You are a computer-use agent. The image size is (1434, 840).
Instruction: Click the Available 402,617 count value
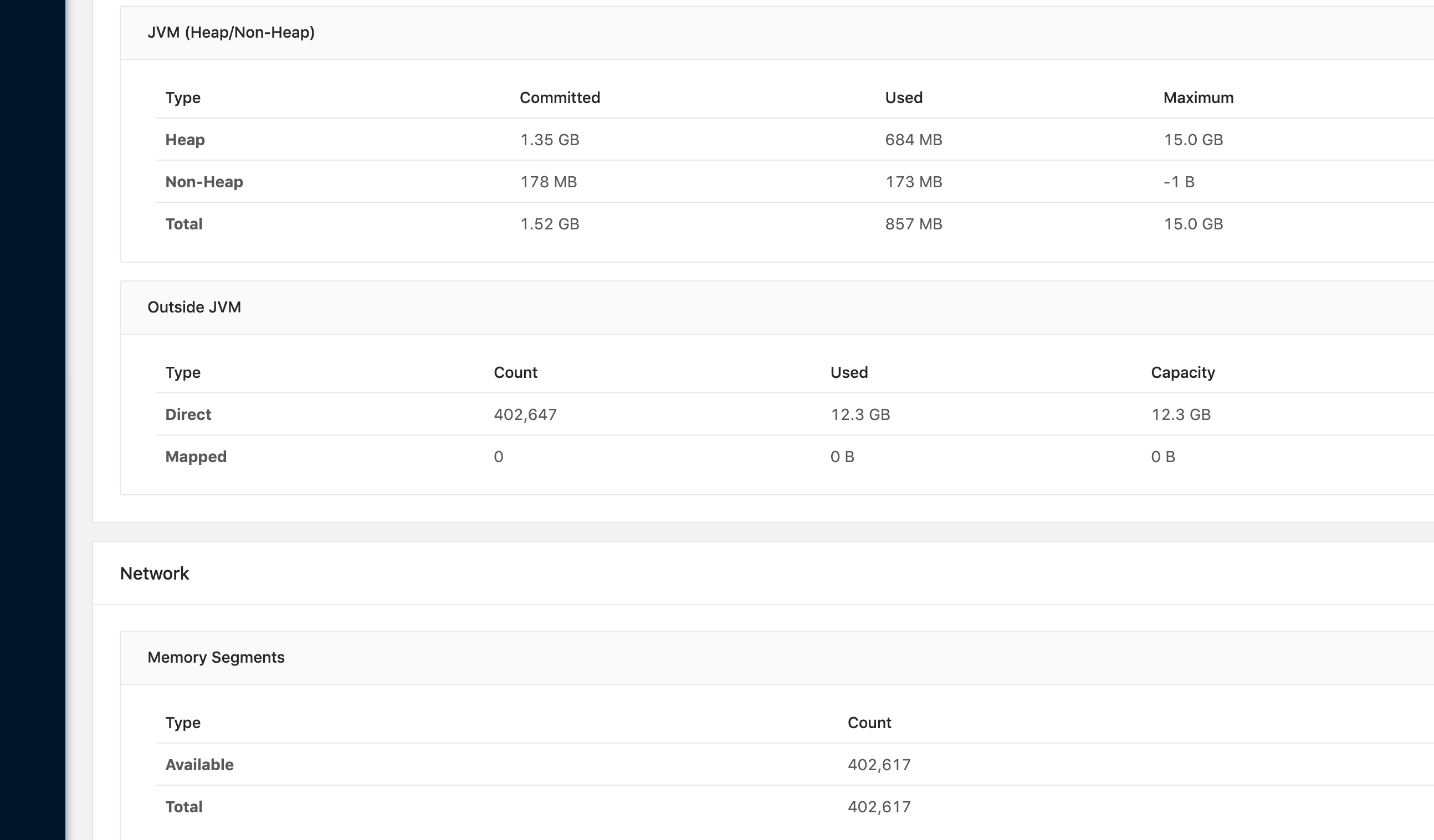tap(879, 764)
